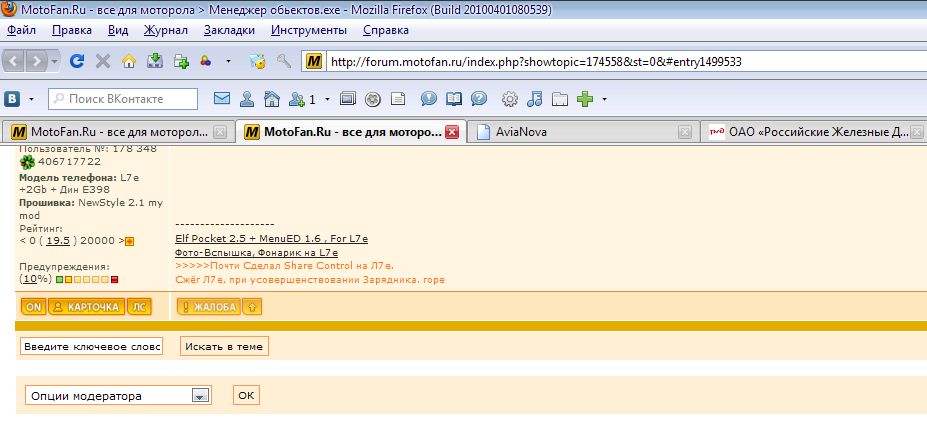
Task: Open VKontakte notes page icon
Action: pyautogui.click(x=398, y=99)
